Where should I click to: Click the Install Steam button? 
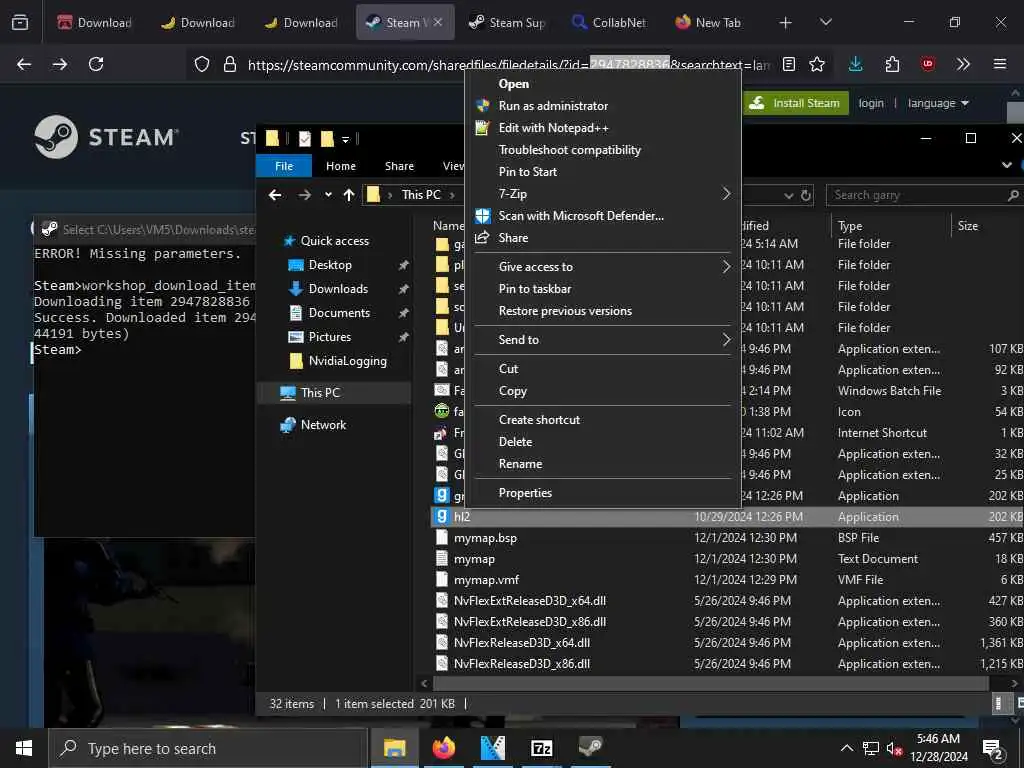(x=795, y=103)
